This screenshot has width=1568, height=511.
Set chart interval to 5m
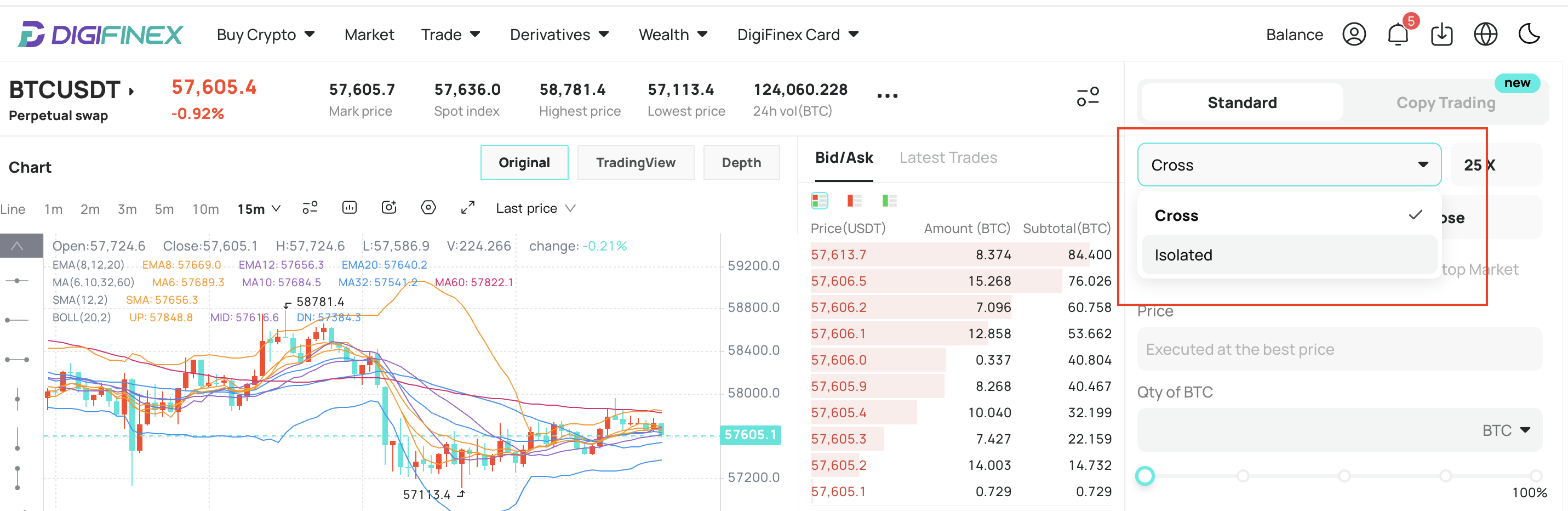tap(164, 209)
